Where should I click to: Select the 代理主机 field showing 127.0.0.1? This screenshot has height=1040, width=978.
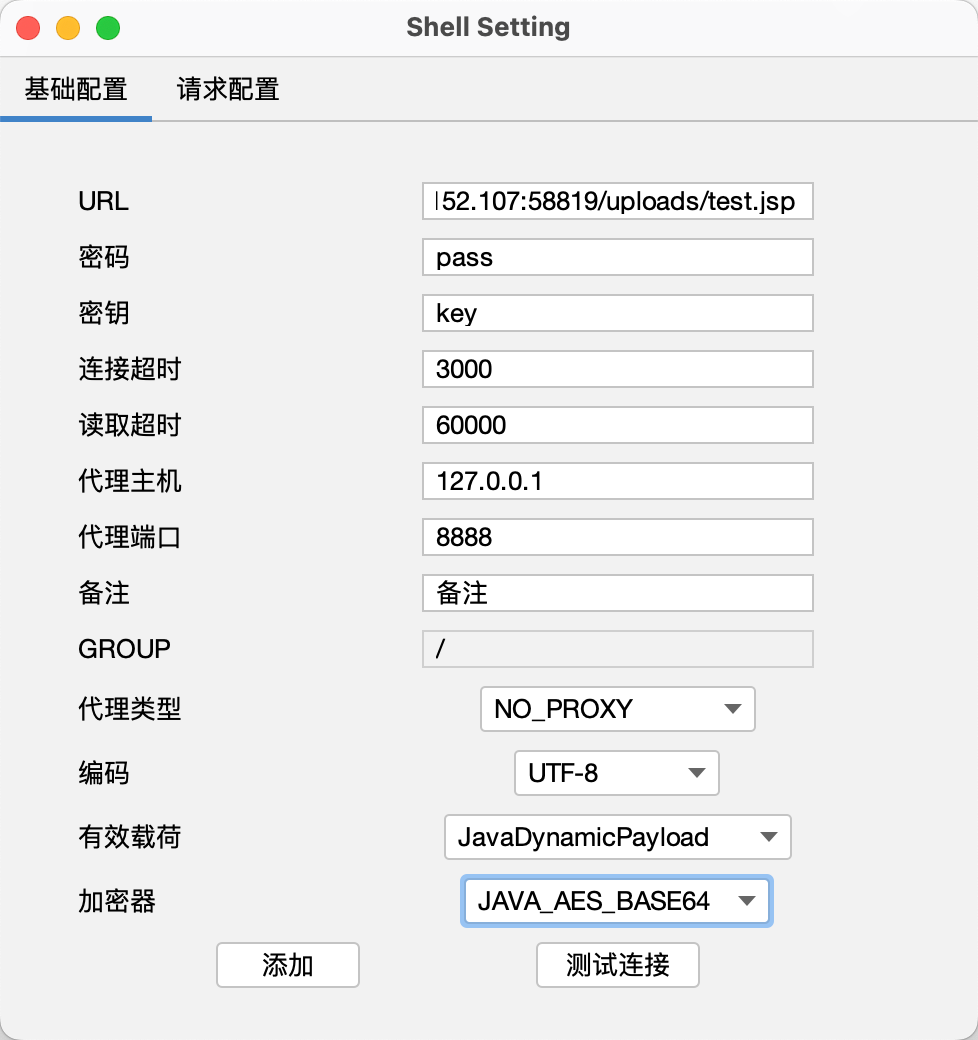click(617, 481)
